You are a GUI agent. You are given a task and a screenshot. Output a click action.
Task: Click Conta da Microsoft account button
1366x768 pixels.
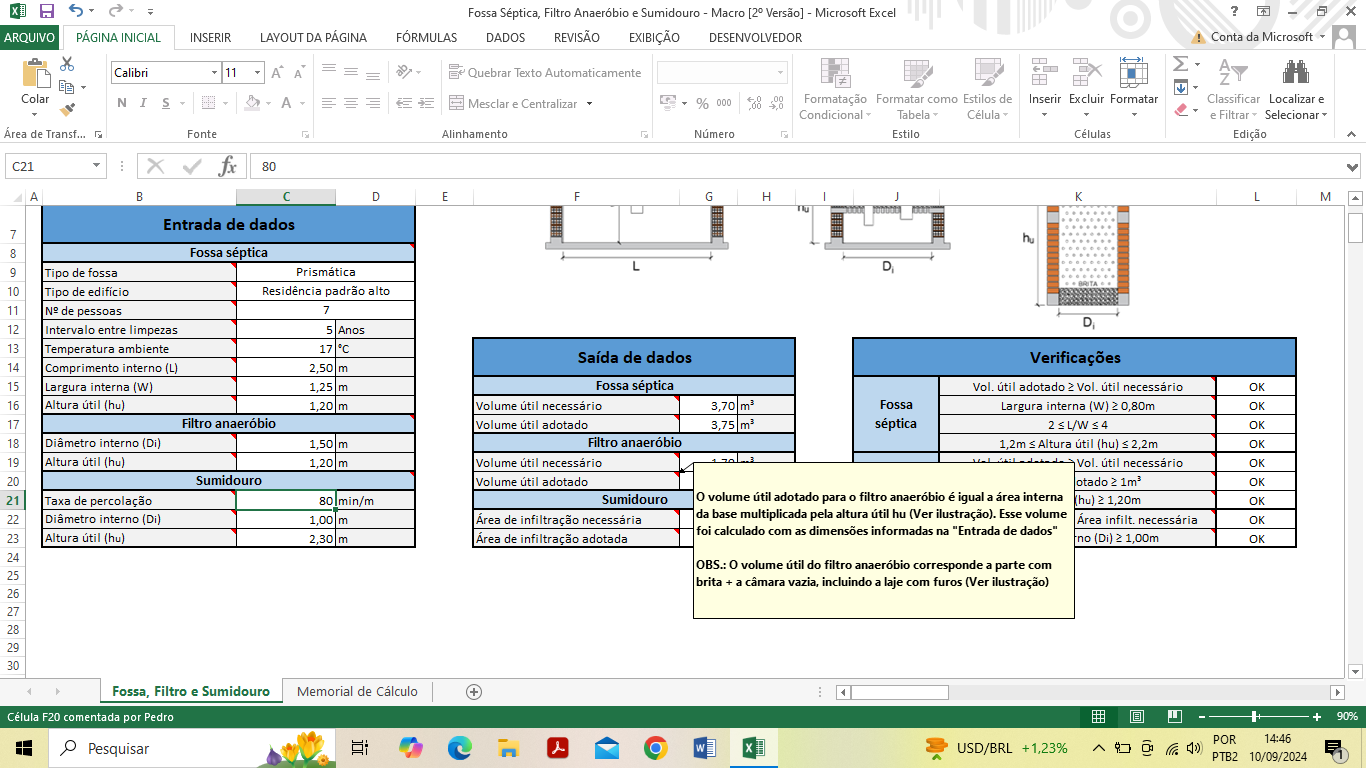(x=1261, y=37)
